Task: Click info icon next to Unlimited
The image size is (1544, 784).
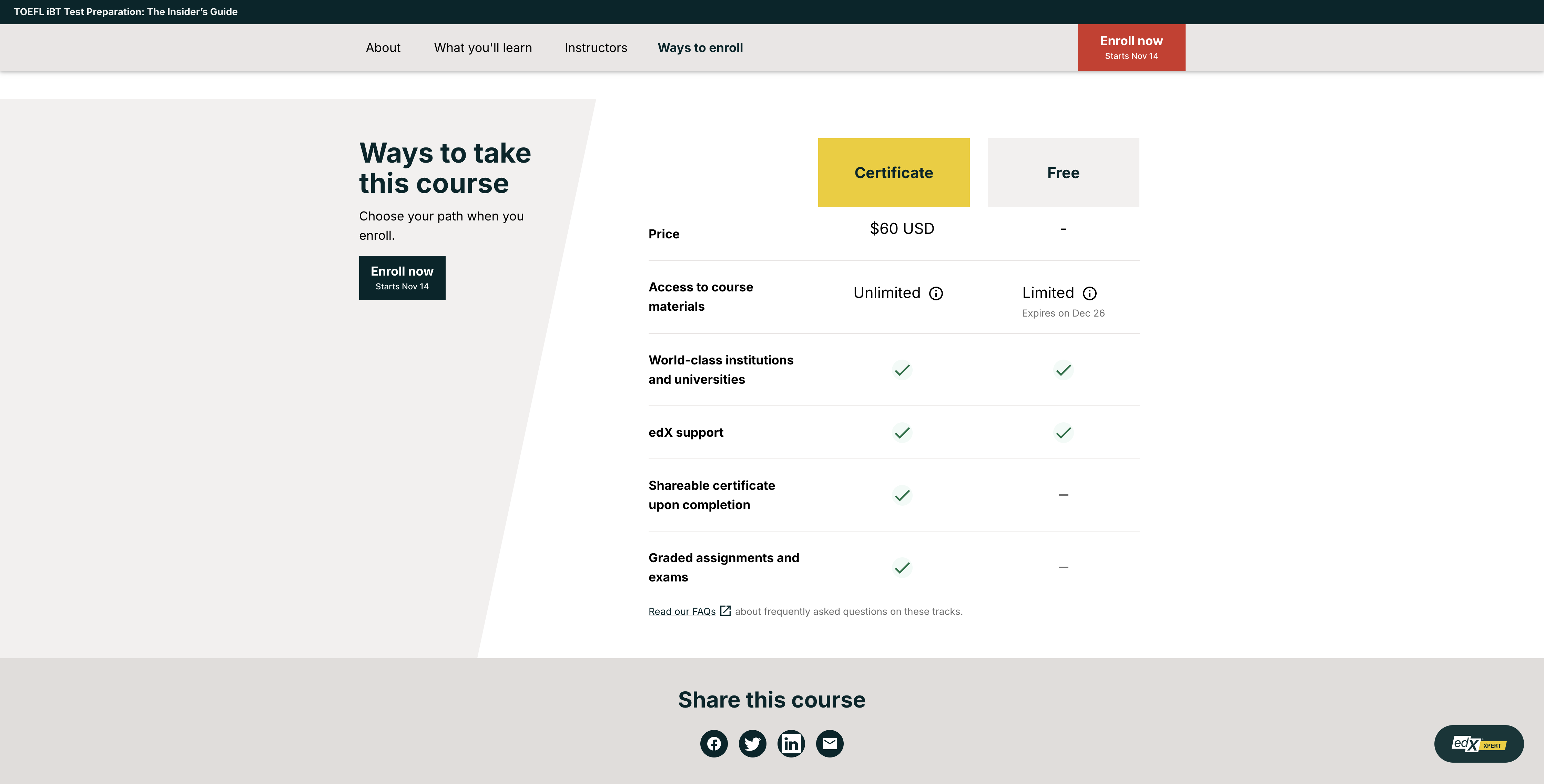Action: tap(936, 293)
